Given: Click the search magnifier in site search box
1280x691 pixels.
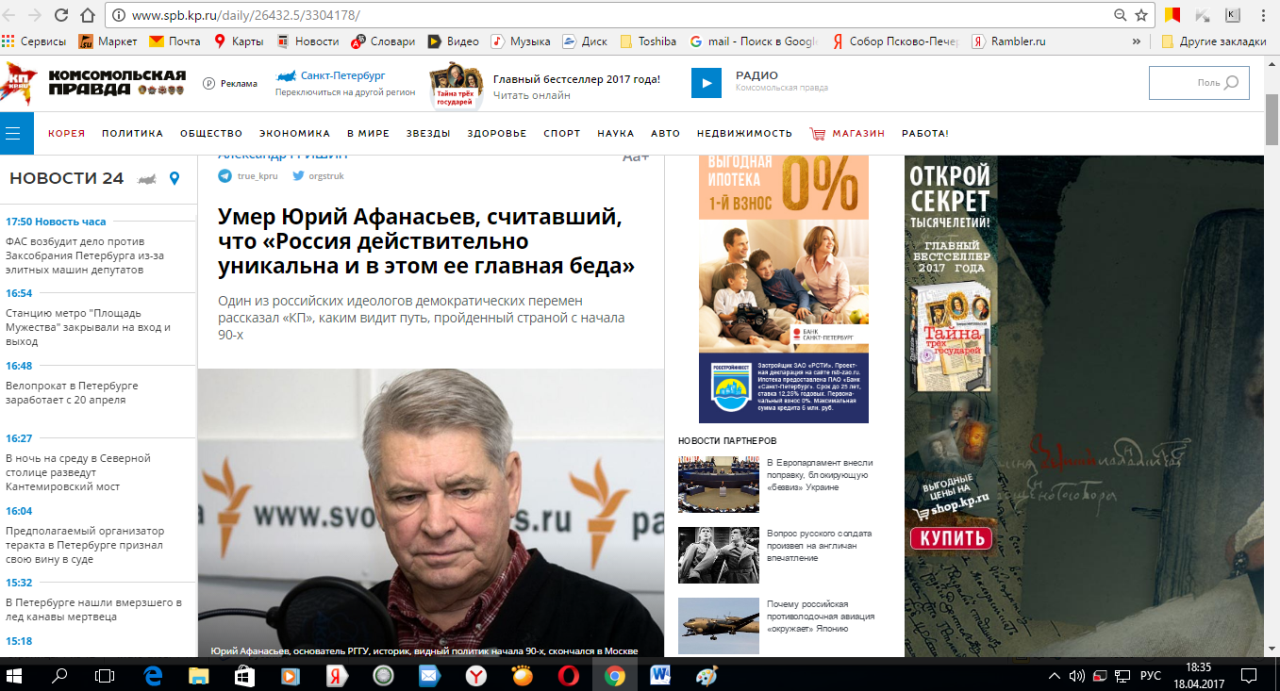Looking at the screenshot, I should (x=1232, y=83).
